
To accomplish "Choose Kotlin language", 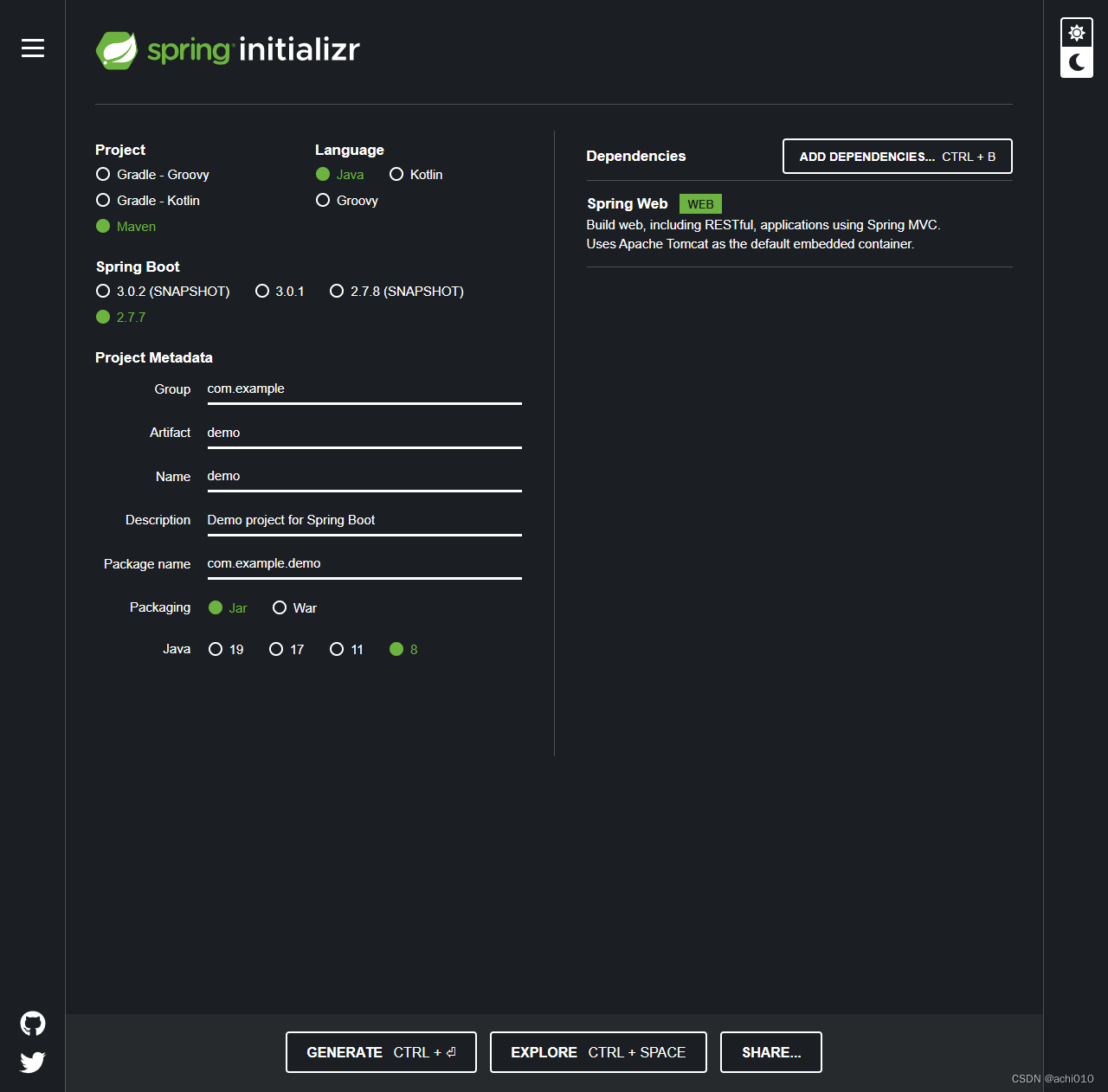I will pos(416,175).
